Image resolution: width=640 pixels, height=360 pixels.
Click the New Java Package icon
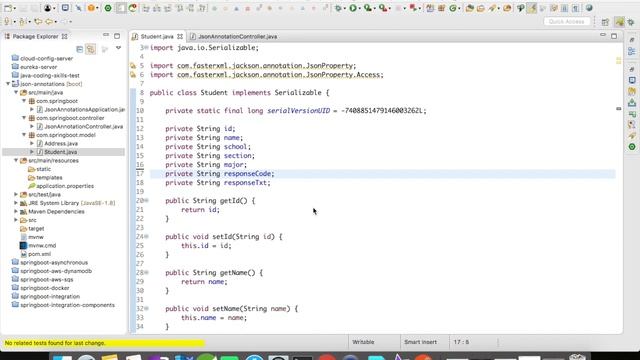(x=441, y=8)
